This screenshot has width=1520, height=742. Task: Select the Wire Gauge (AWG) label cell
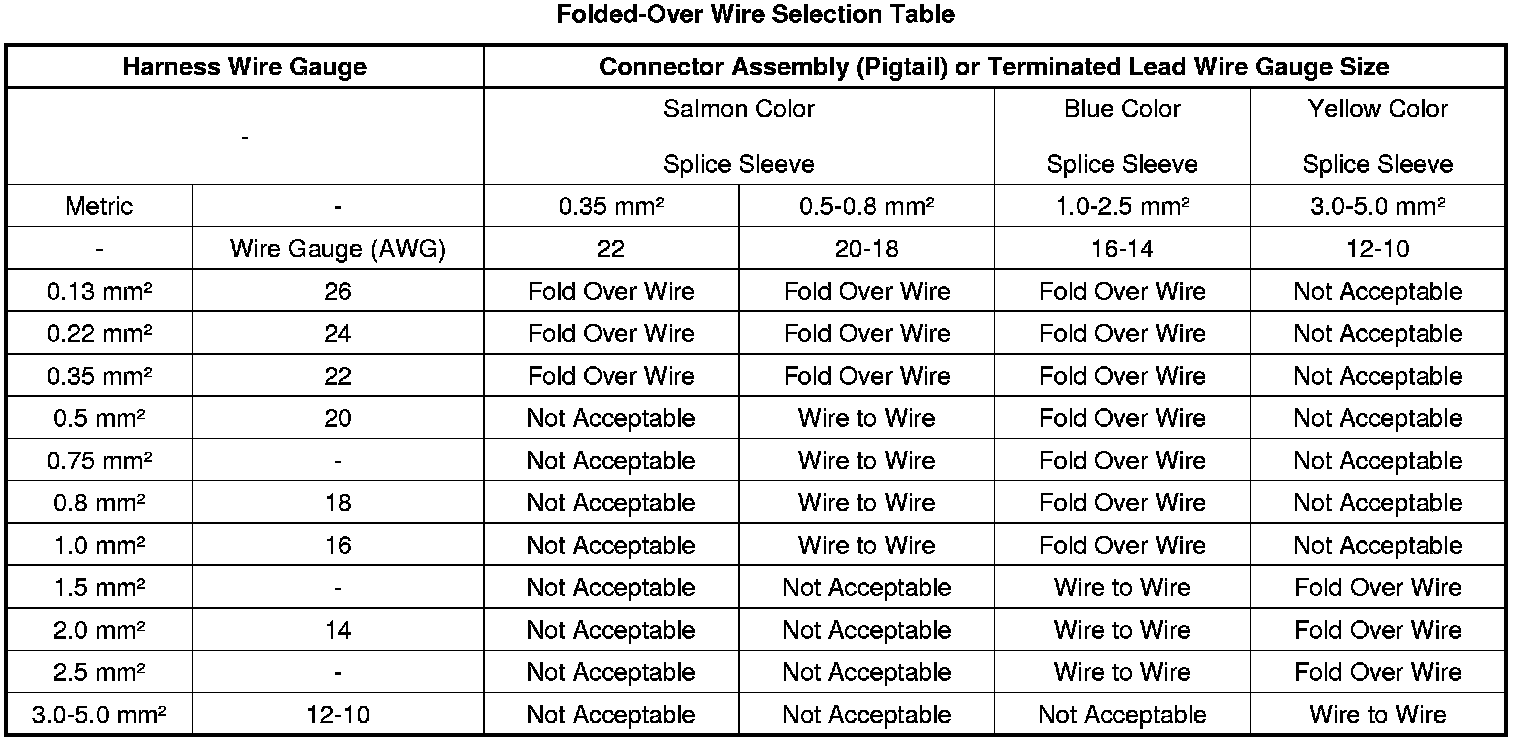pyautogui.click(x=338, y=249)
